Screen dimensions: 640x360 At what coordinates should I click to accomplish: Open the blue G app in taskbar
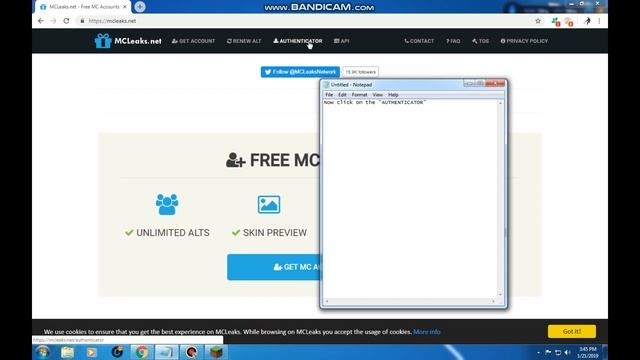117,352
